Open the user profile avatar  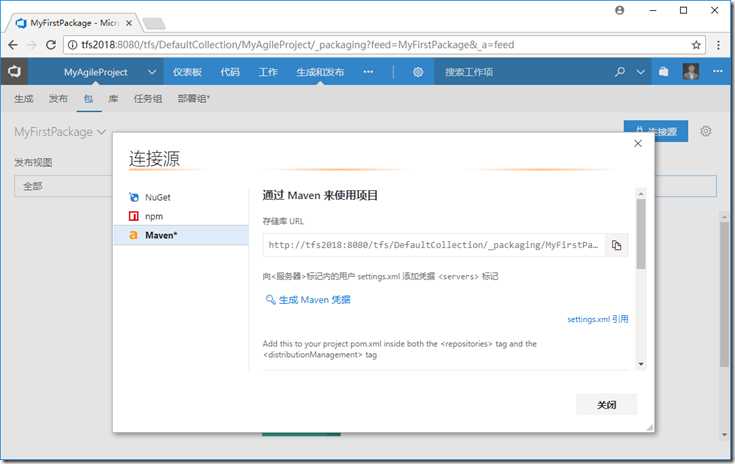[690, 72]
